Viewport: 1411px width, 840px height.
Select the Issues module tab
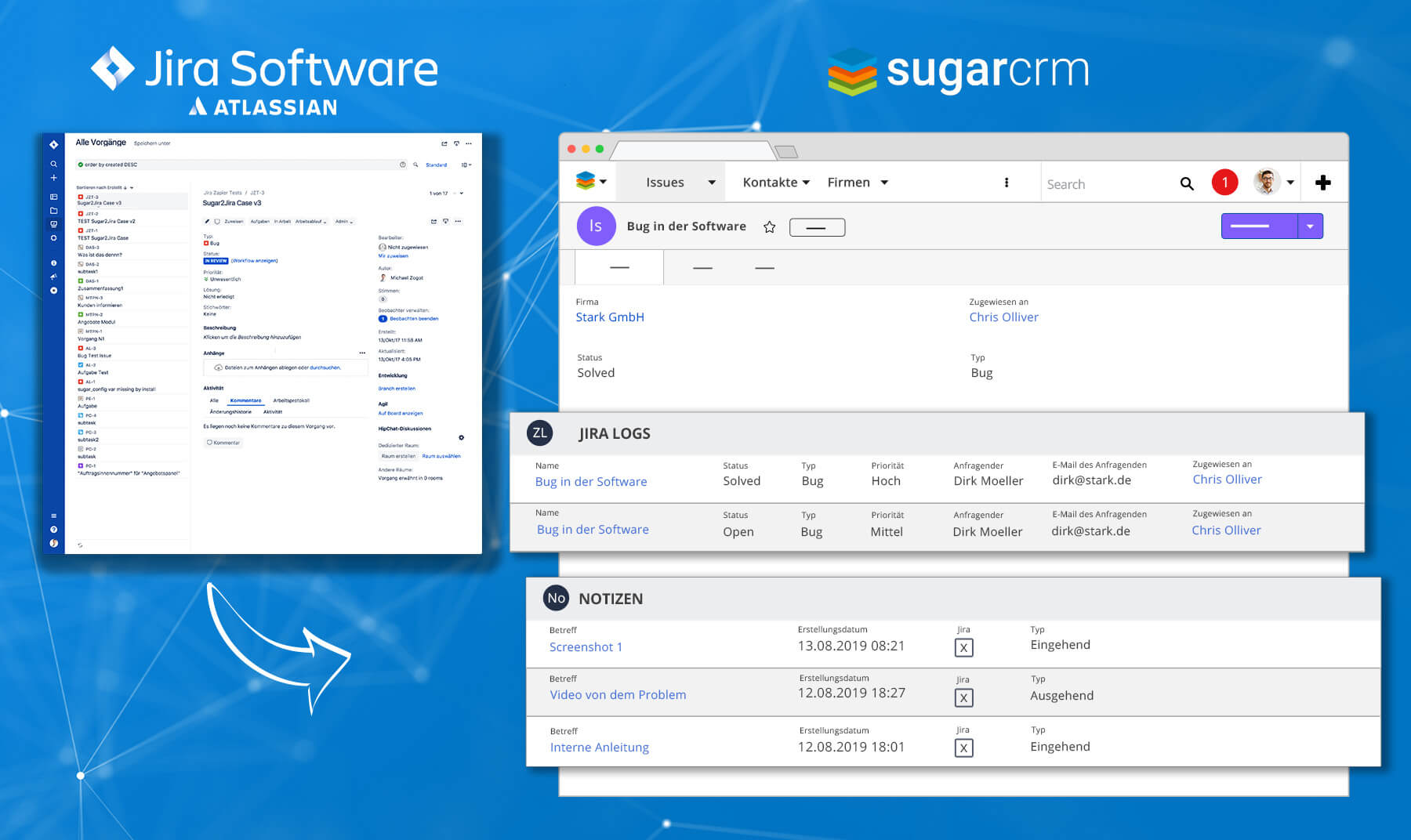coord(665,183)
